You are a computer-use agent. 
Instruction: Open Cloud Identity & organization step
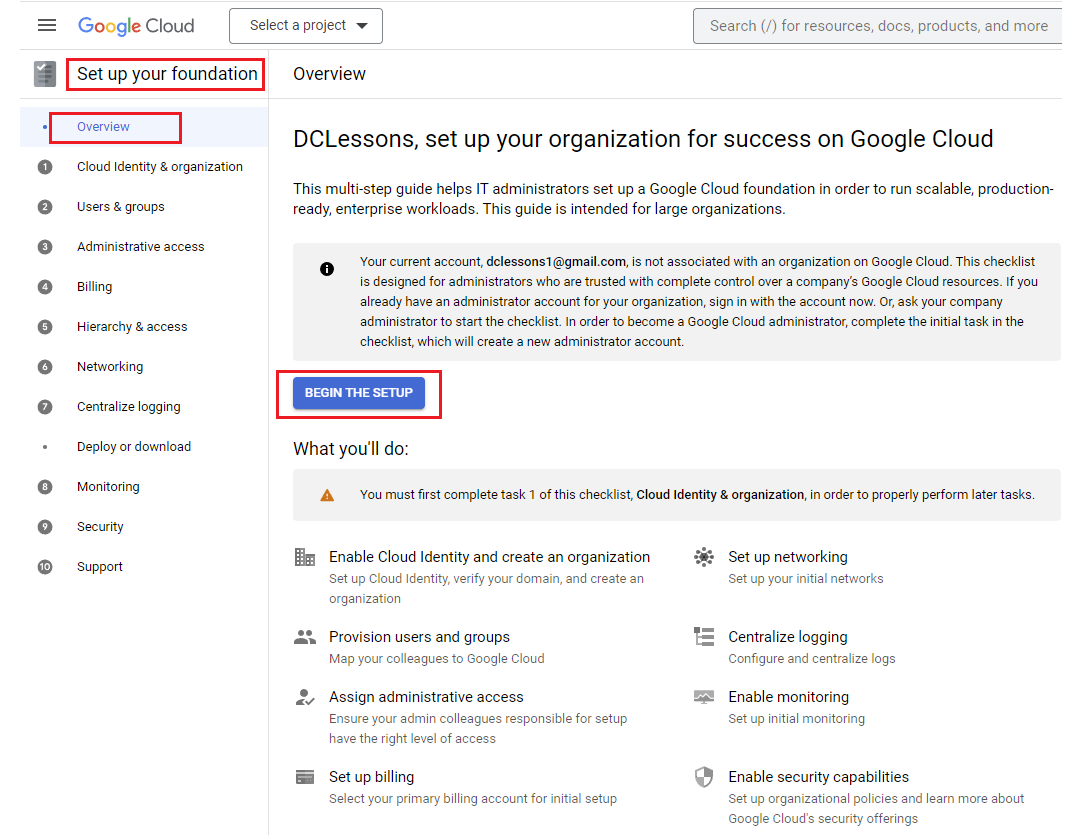[x=160, y=167]
